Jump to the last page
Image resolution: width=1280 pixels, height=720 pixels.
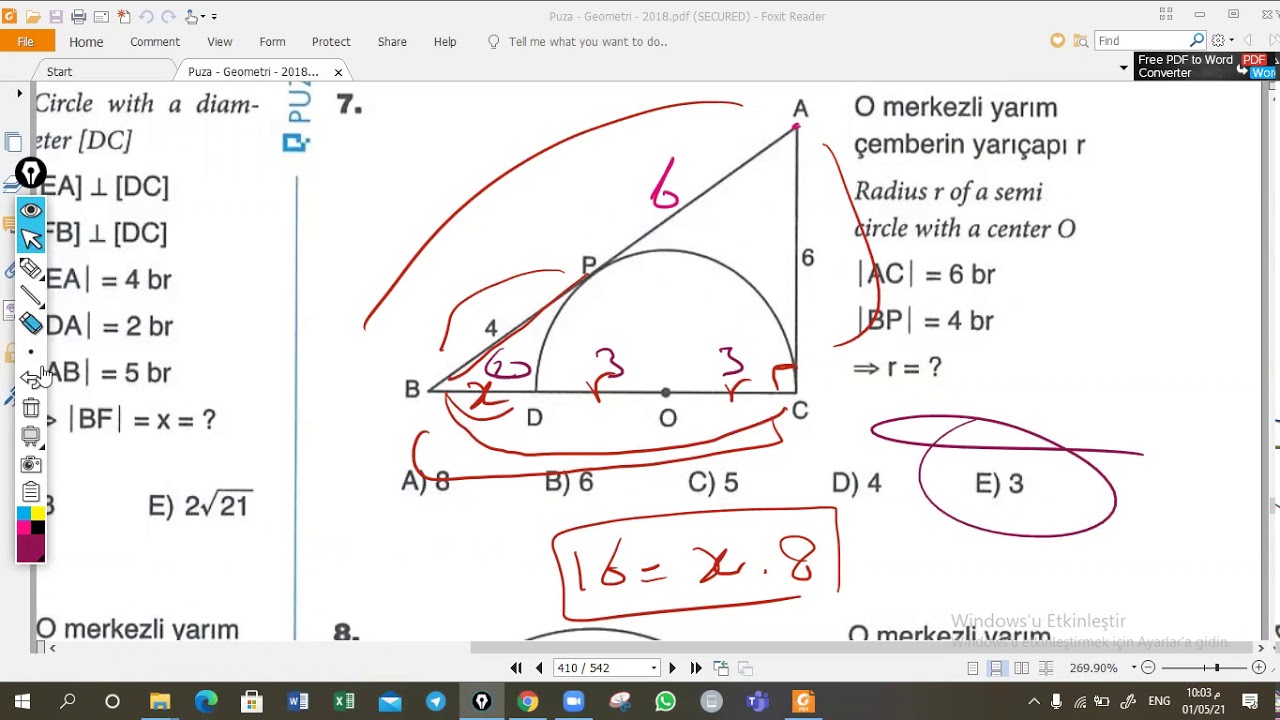696,668
